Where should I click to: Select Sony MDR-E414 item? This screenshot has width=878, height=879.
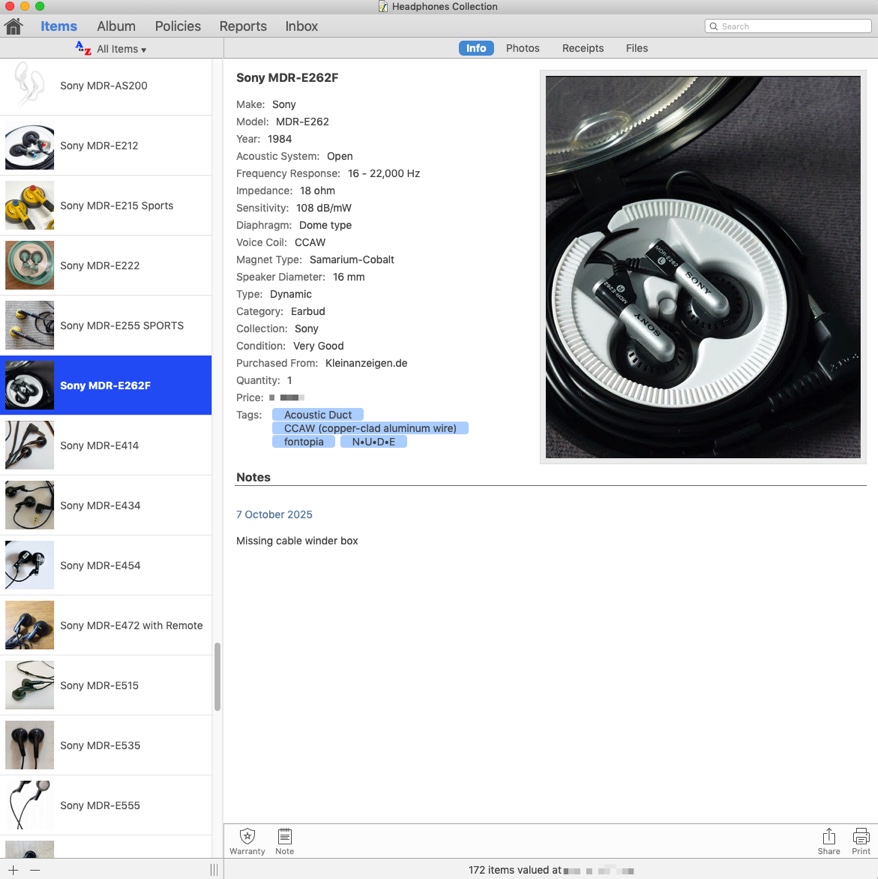point(106,446)
